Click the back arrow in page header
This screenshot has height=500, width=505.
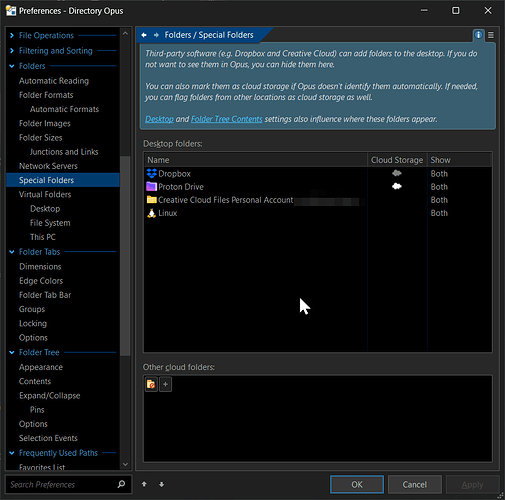point(144,35)
